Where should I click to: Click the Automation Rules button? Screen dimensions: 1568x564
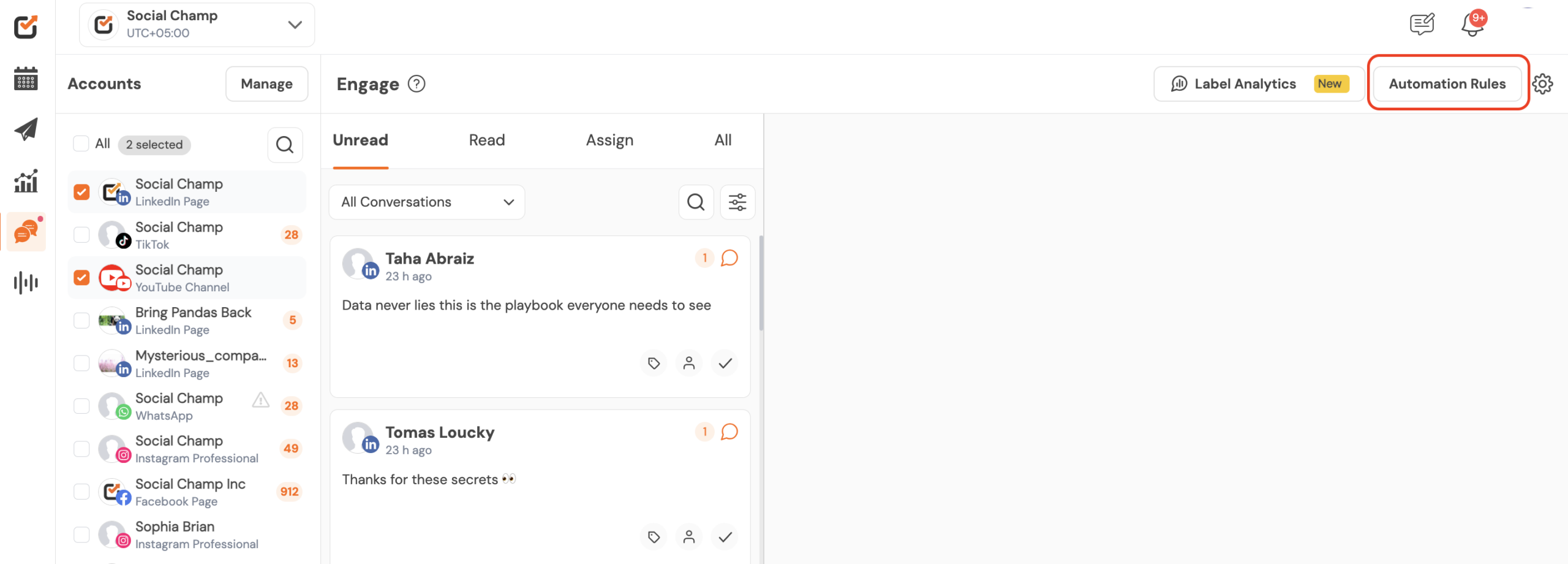click(1447, 84)
